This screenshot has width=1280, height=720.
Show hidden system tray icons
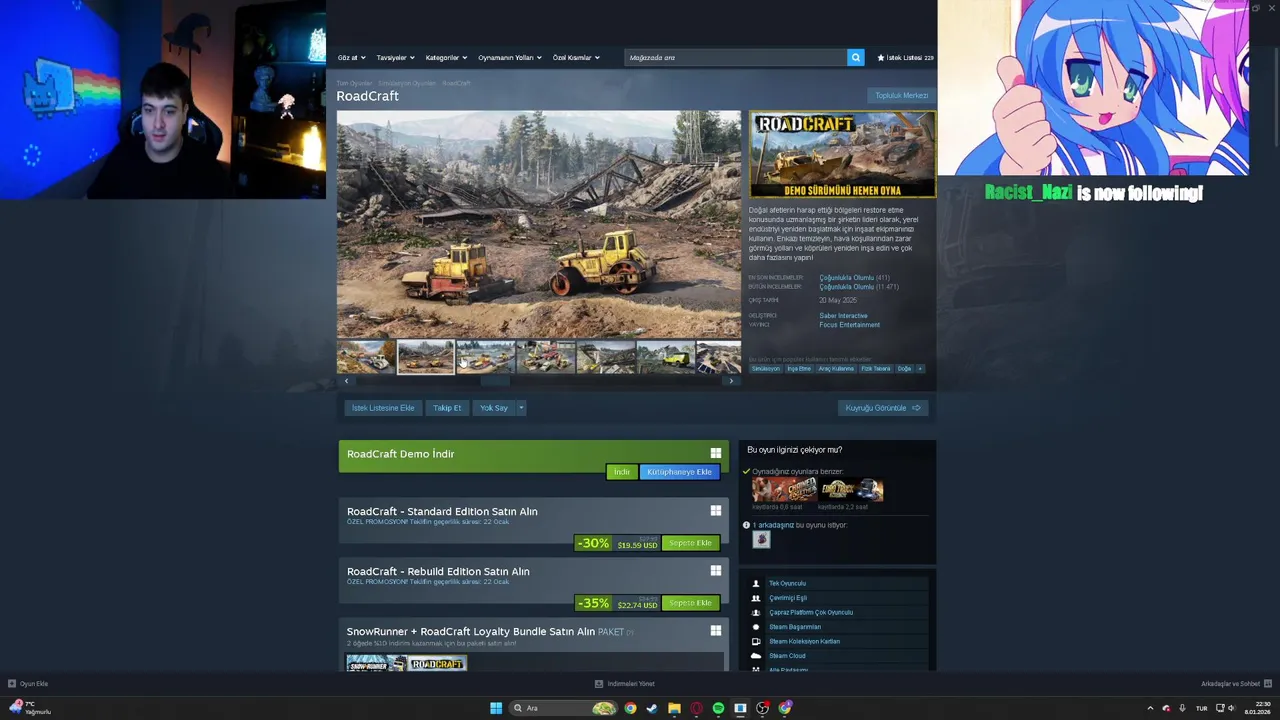click(x=1150, y=708)
